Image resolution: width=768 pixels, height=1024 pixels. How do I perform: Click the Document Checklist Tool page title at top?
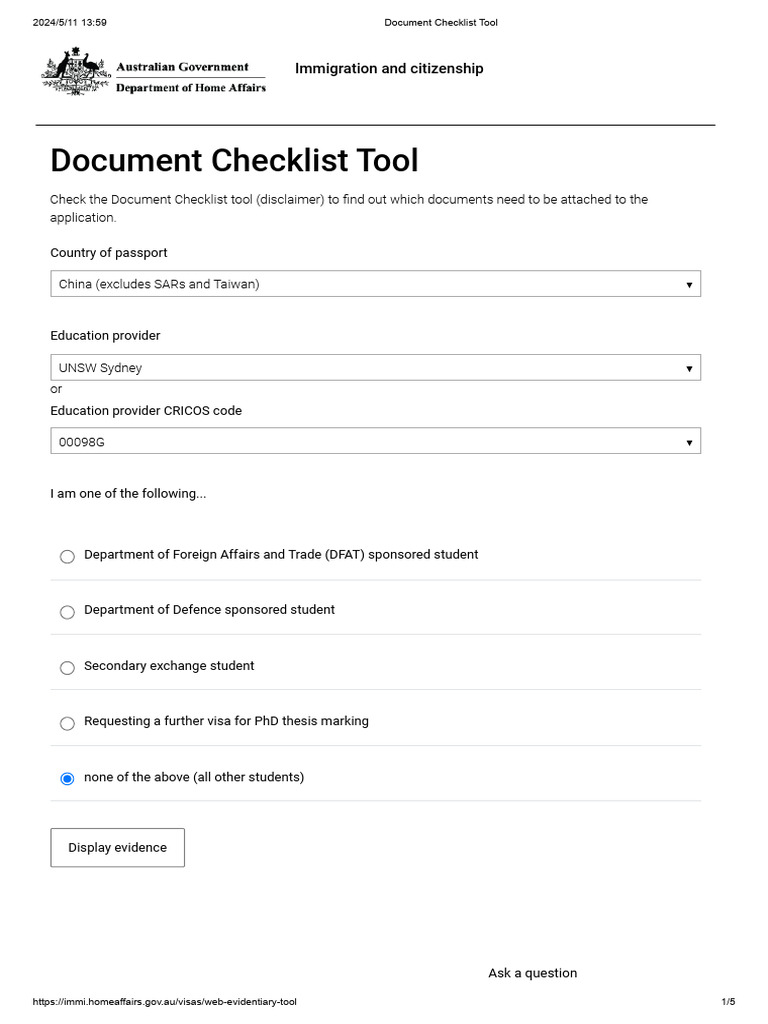pos(441,23)
